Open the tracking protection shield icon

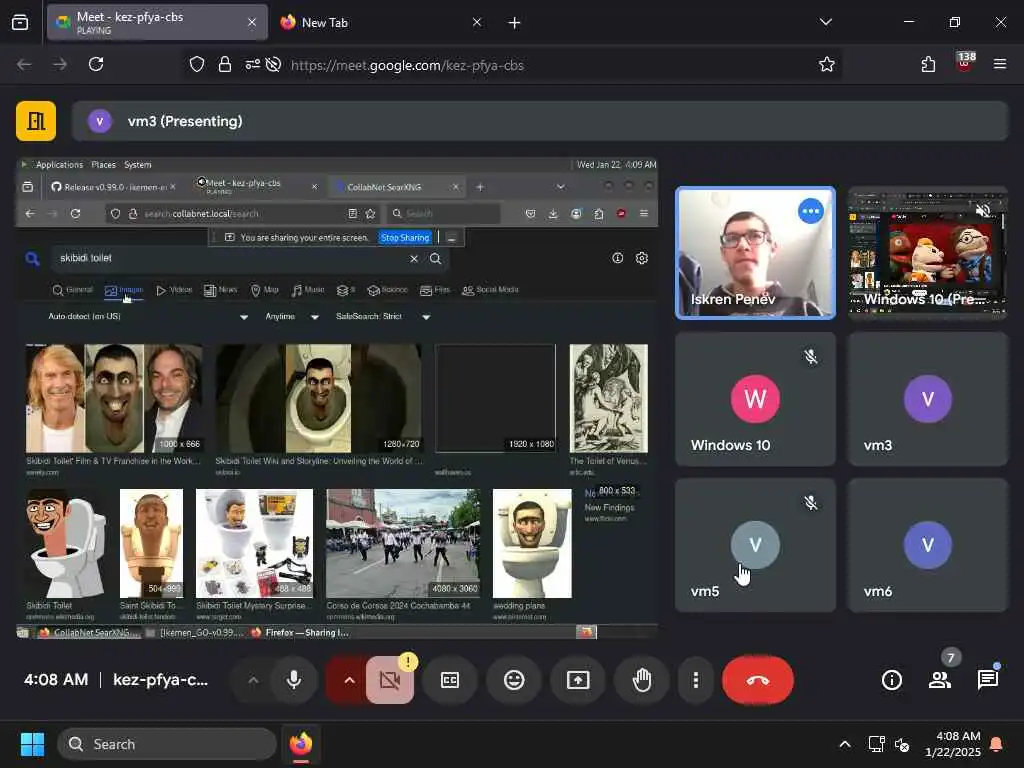tap(197, 65)
